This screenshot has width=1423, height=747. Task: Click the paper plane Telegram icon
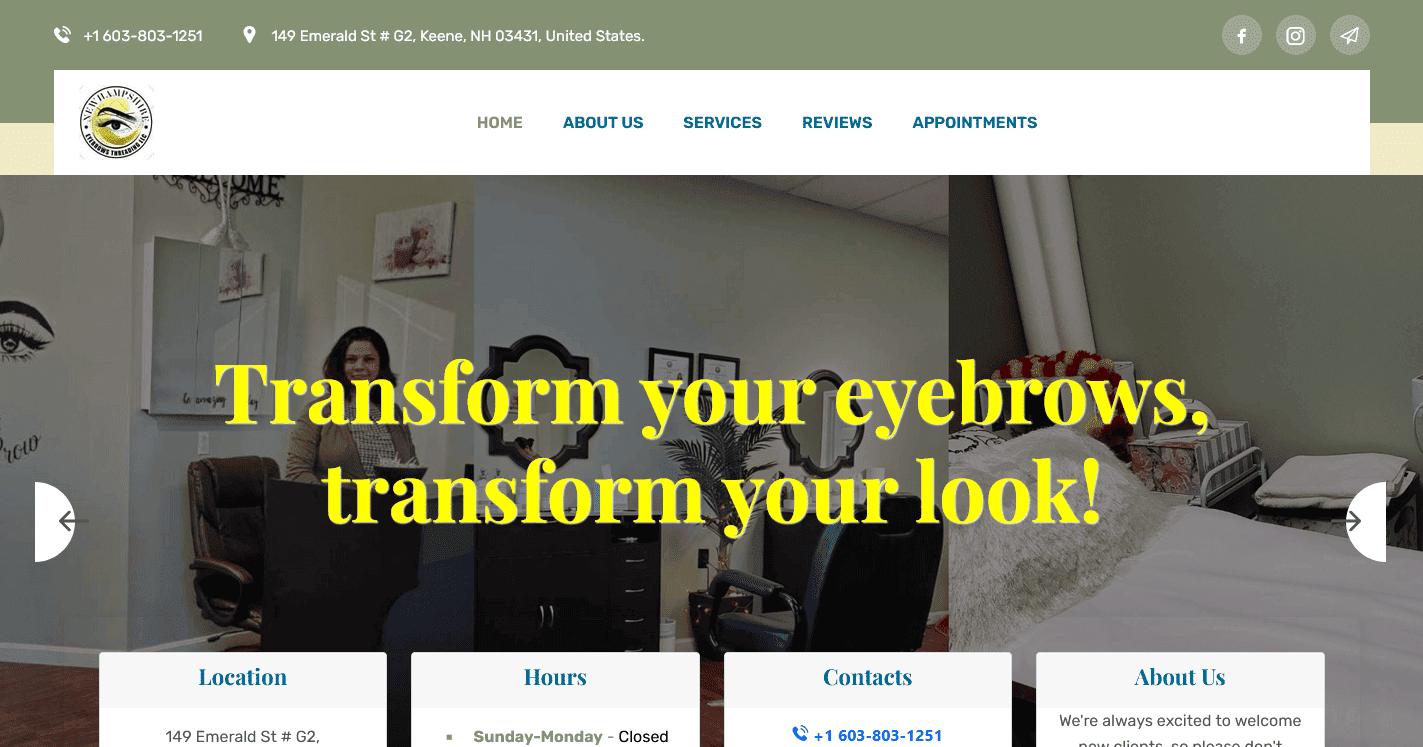(x=1350, y=36)
